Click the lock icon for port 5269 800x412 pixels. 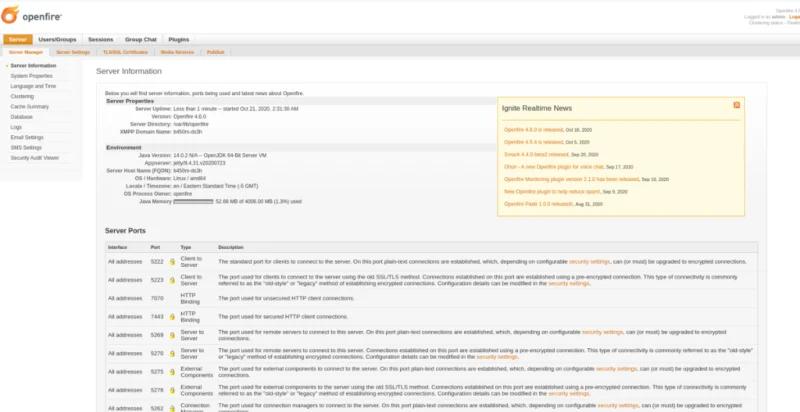click(x=172, y=335)
